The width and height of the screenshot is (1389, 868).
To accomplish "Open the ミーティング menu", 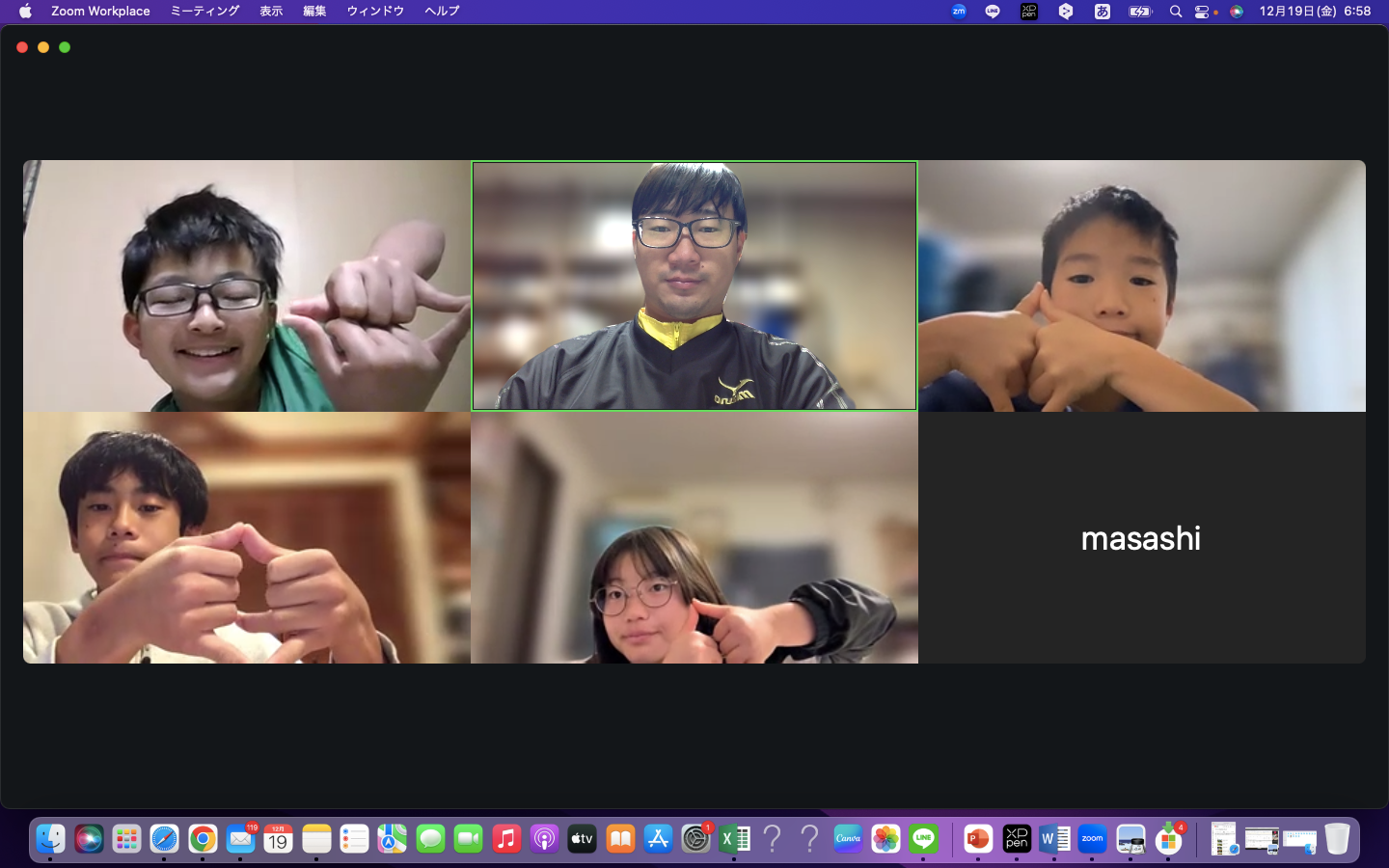I will point(204,12).
